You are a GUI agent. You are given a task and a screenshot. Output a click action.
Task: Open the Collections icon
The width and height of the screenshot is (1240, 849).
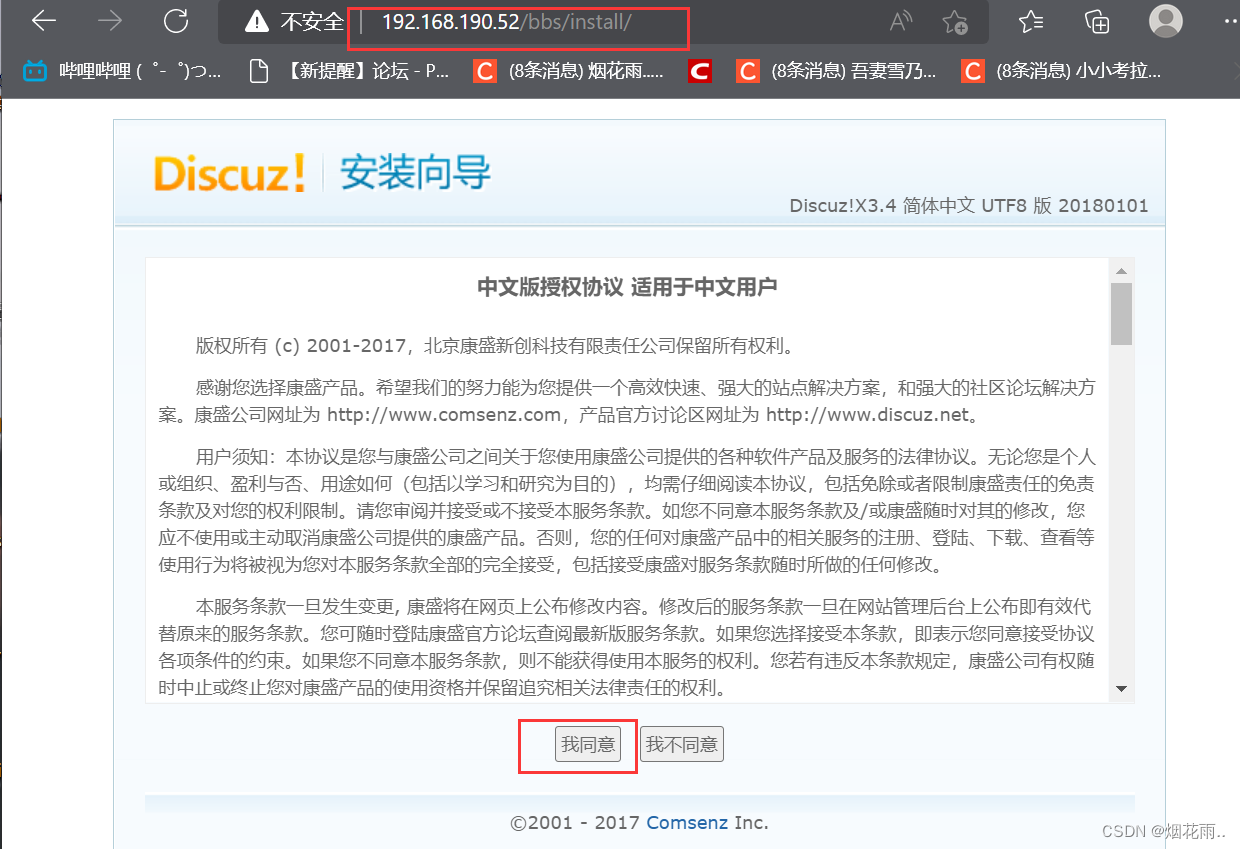click(x=1097, y=22)
